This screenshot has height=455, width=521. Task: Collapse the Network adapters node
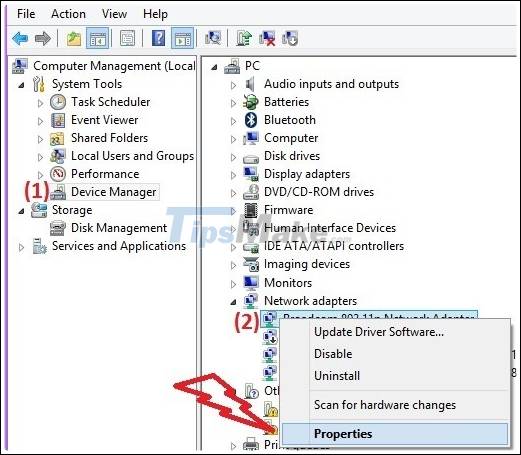click(x=233, y=302)
